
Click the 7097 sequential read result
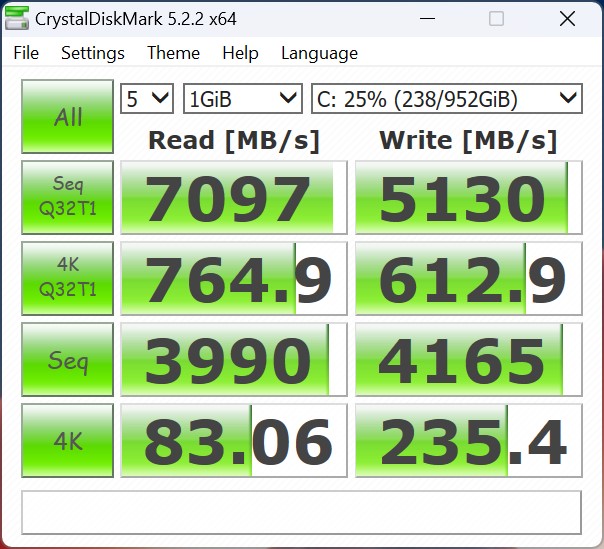(234, 197)
